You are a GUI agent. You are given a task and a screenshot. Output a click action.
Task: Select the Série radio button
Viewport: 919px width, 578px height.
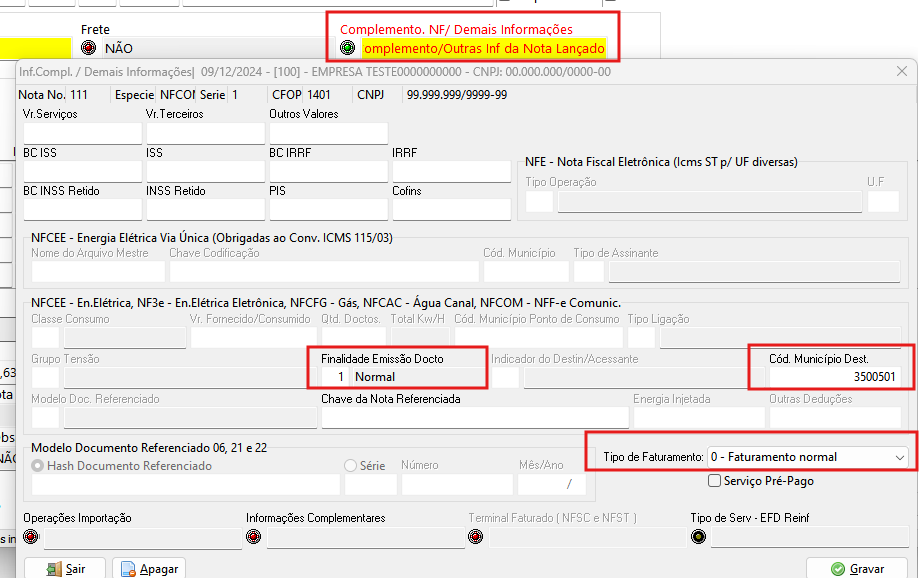click(350, 464)
